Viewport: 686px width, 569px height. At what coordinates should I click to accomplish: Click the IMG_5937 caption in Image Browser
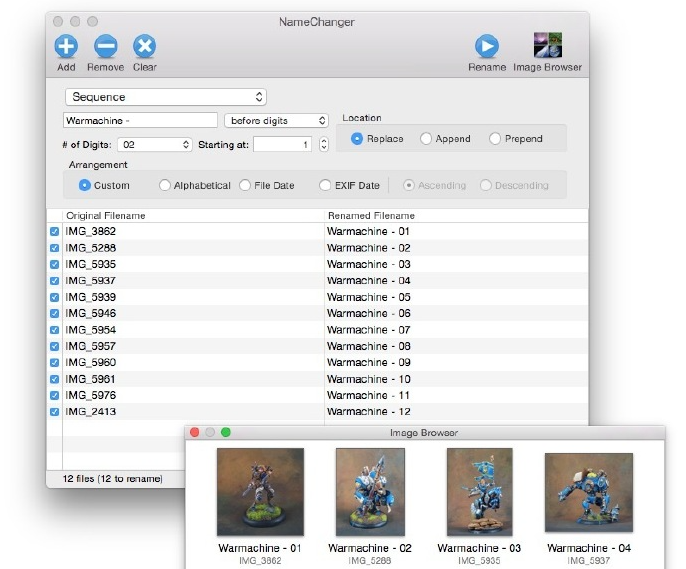click(589, 561)
